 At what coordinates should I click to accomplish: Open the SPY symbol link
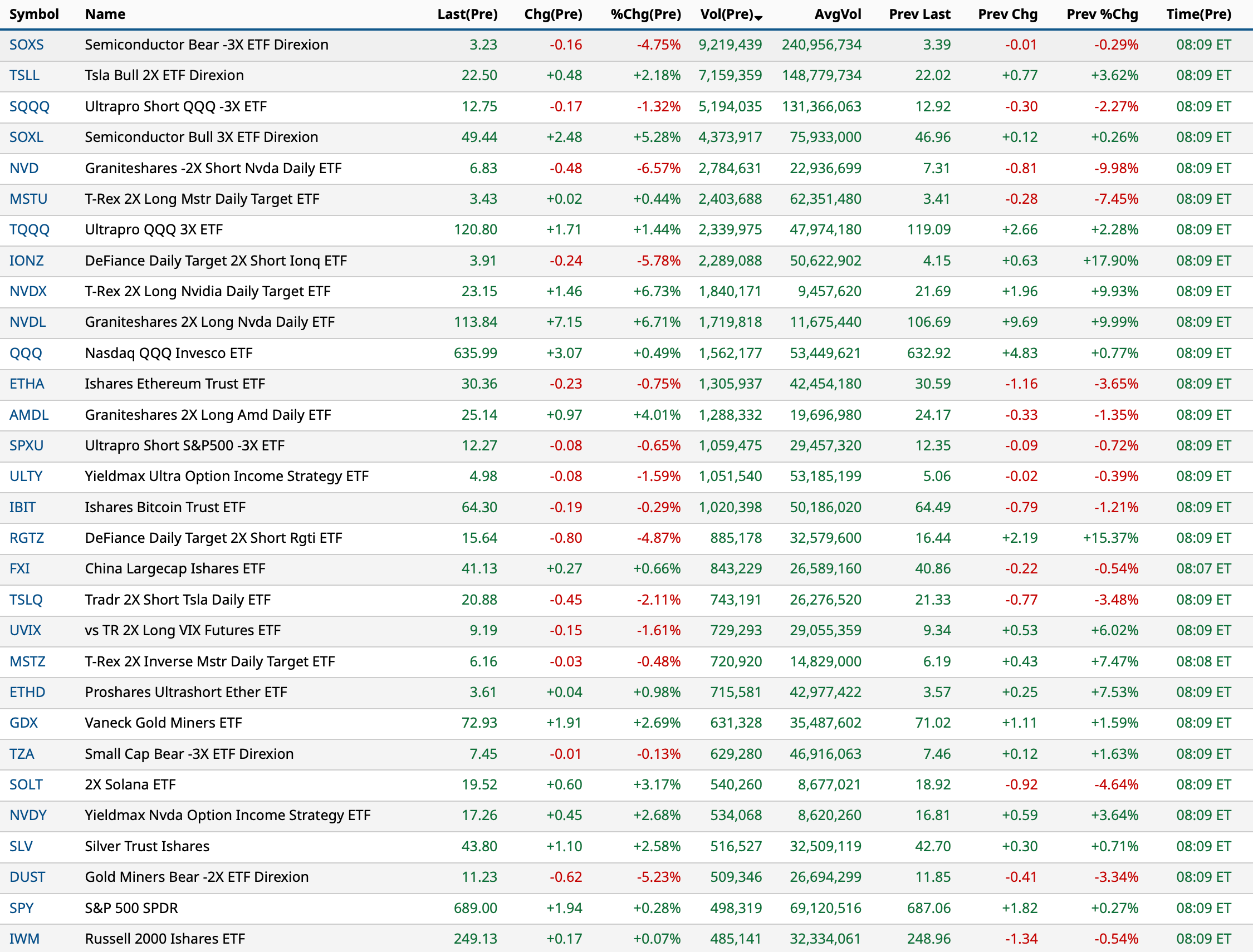(x=22, y=908)
